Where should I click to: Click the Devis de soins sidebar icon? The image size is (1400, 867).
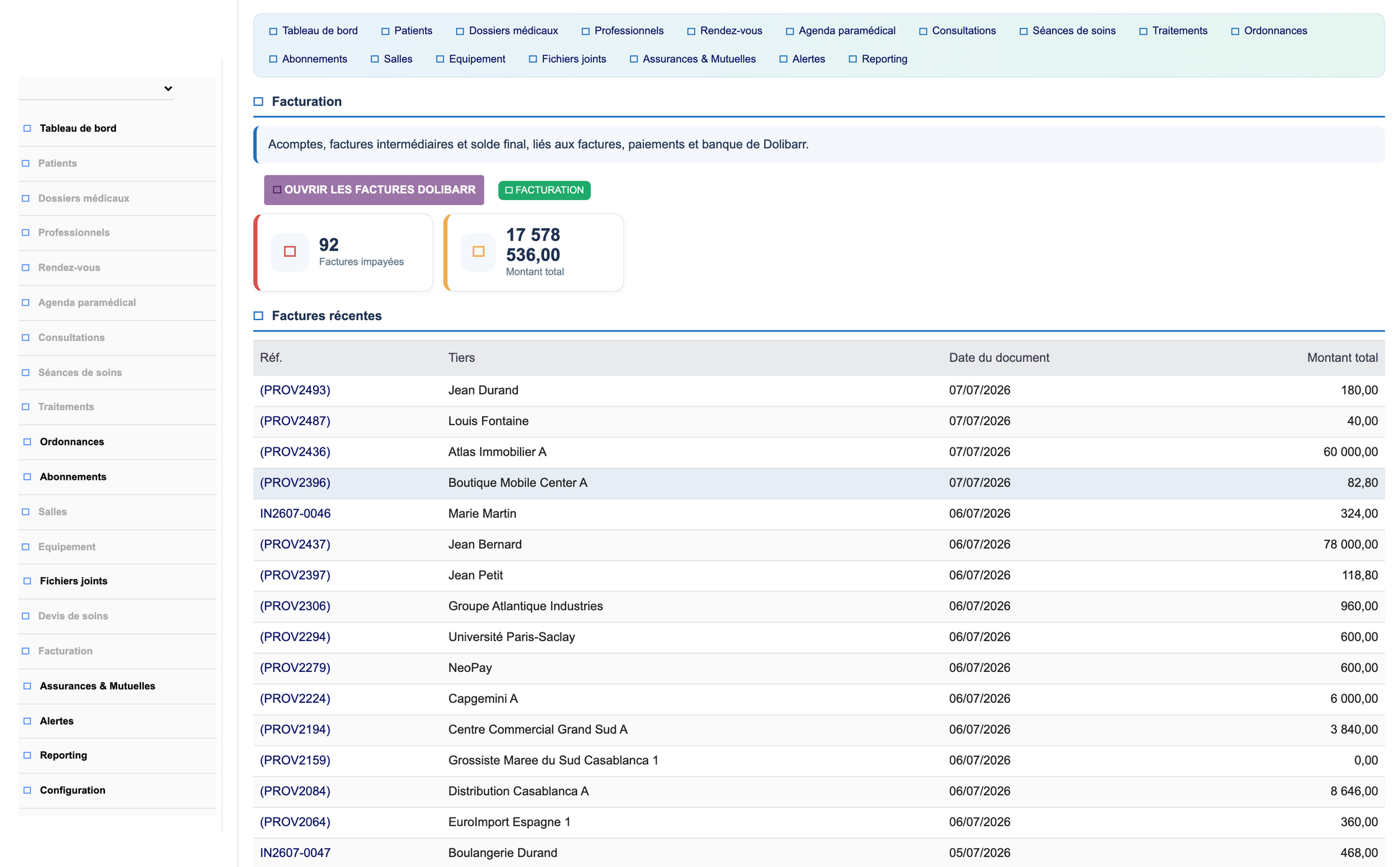point(26,617)
